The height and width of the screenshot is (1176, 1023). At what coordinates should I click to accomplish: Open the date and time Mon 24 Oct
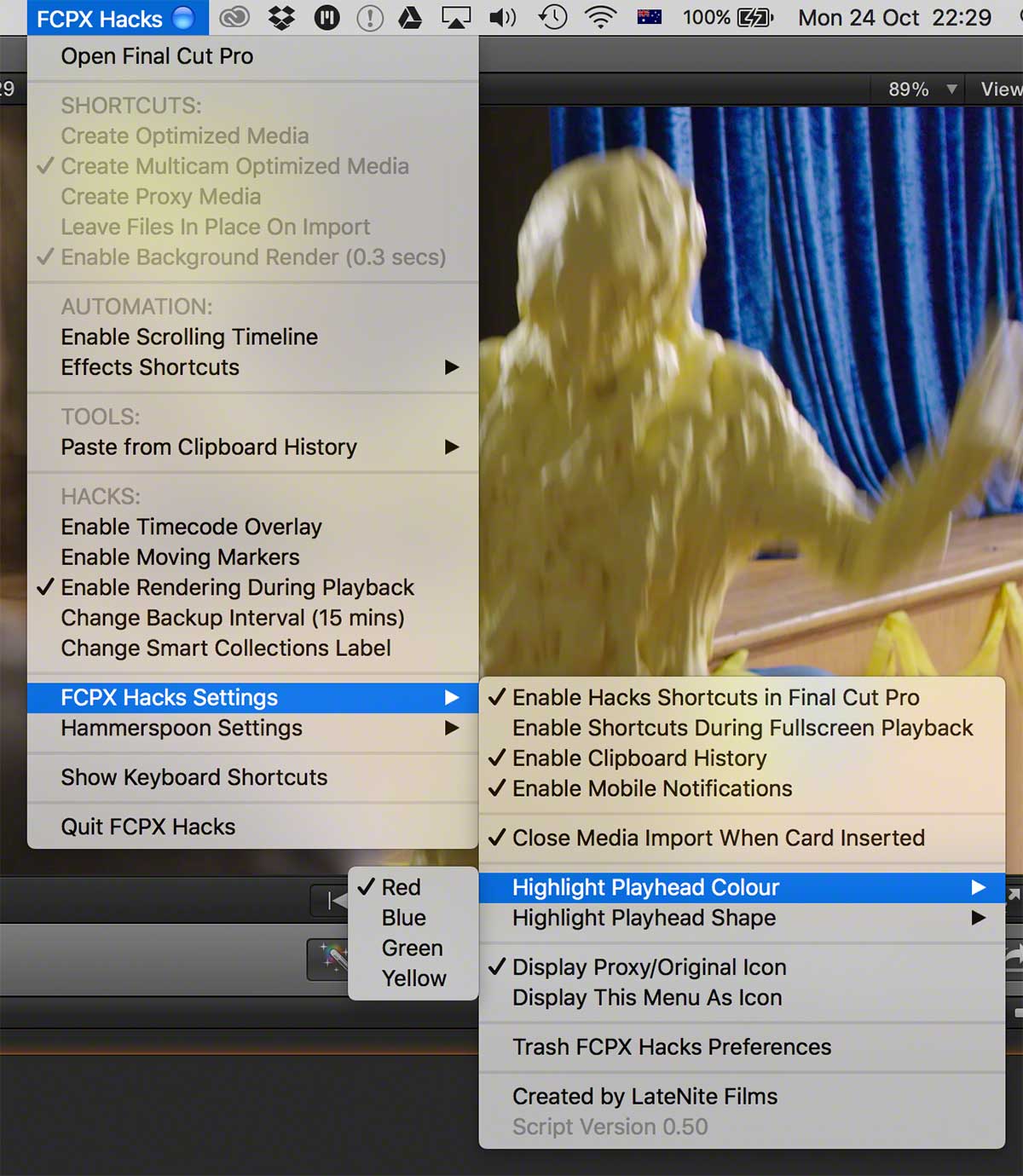point(894,18)
